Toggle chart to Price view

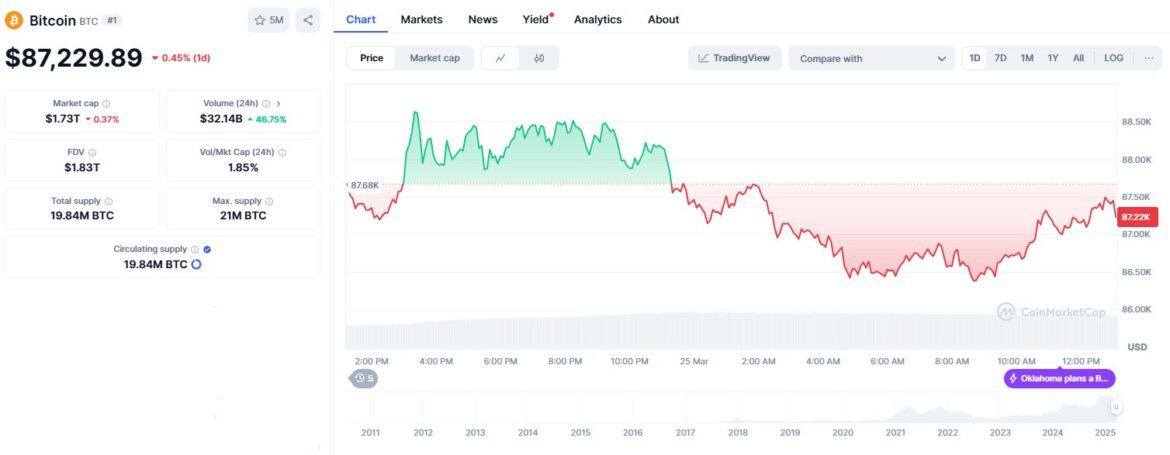click(371, 58)
